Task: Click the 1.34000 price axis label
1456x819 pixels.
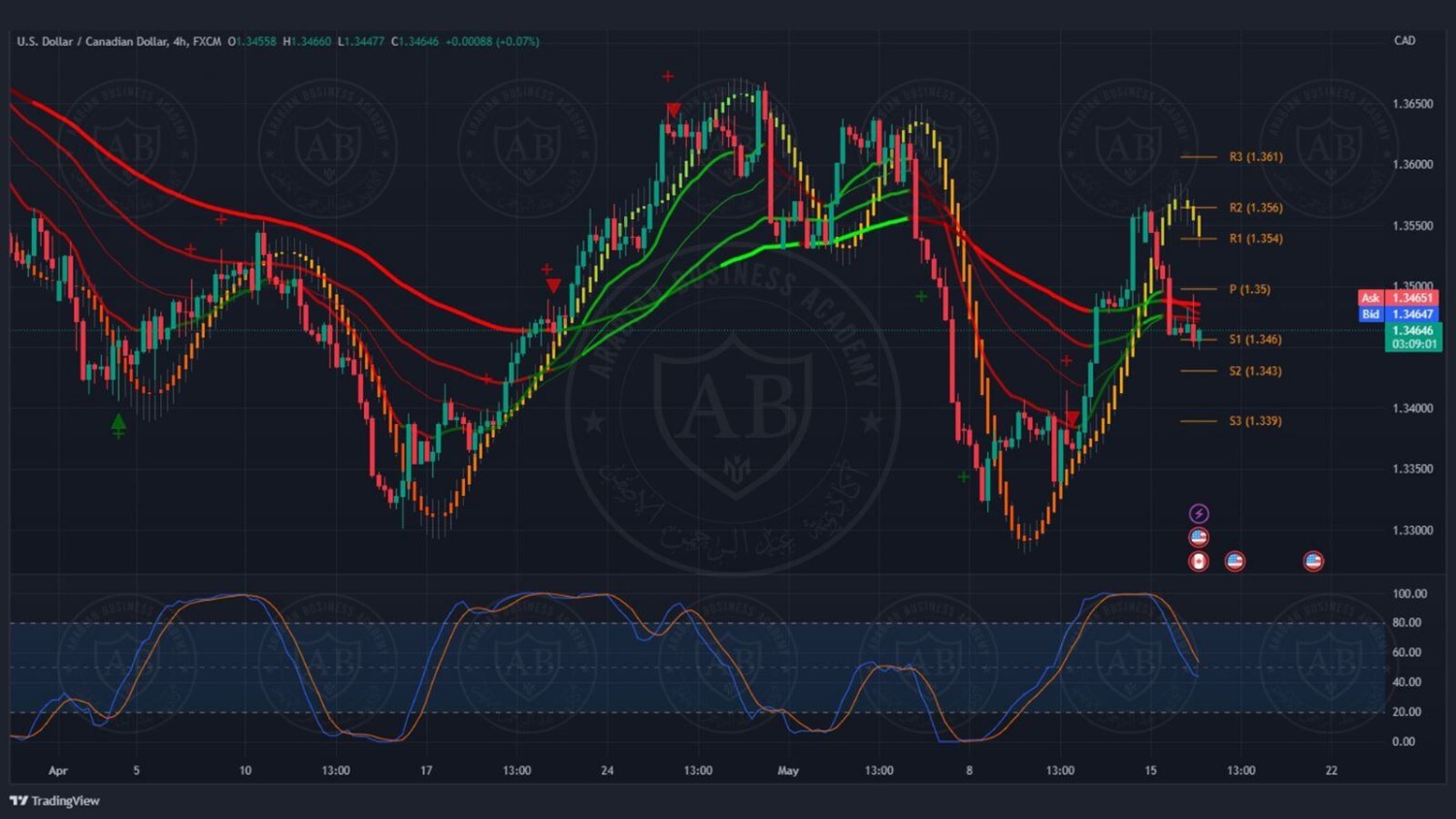Action: click(x=1412, y=409)
